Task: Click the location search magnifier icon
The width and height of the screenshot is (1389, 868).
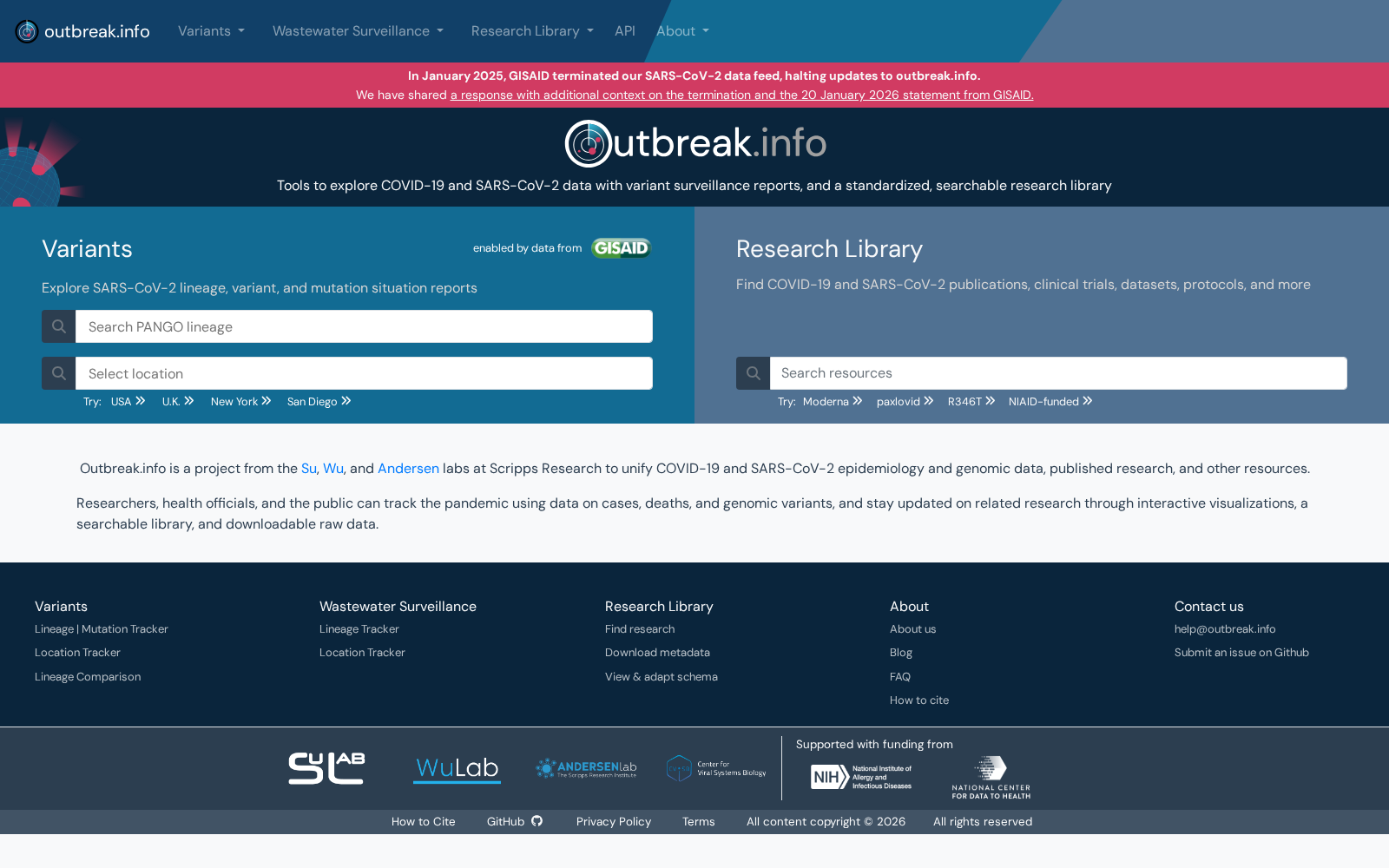Action: coord(59,373)
